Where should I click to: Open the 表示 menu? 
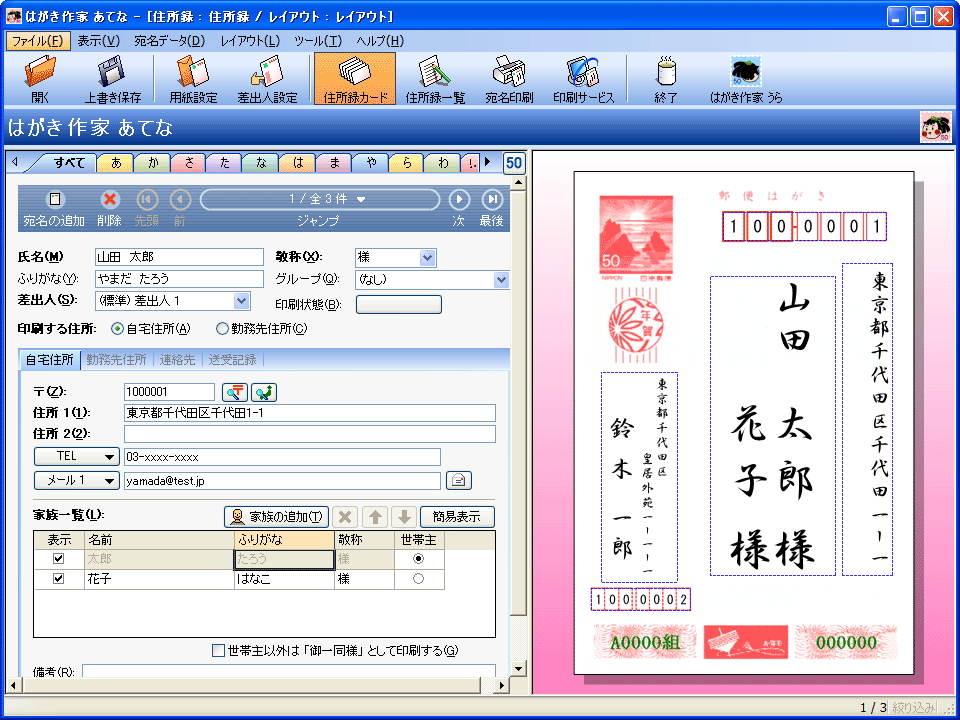(x=99, y=41)
